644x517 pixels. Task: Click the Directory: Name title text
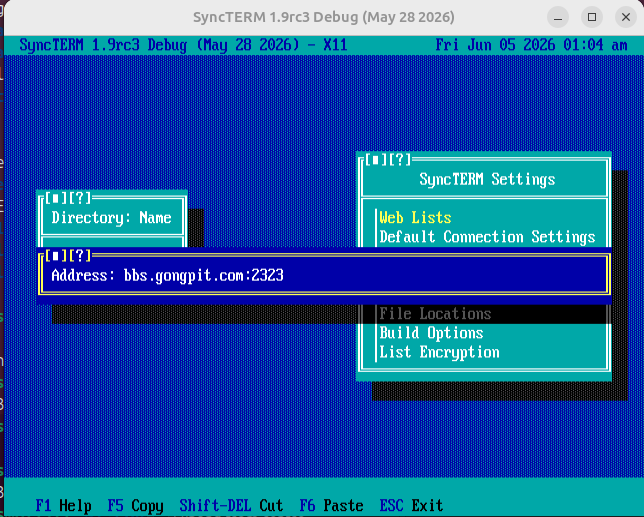pyautogui.click(x=111, y=218)
